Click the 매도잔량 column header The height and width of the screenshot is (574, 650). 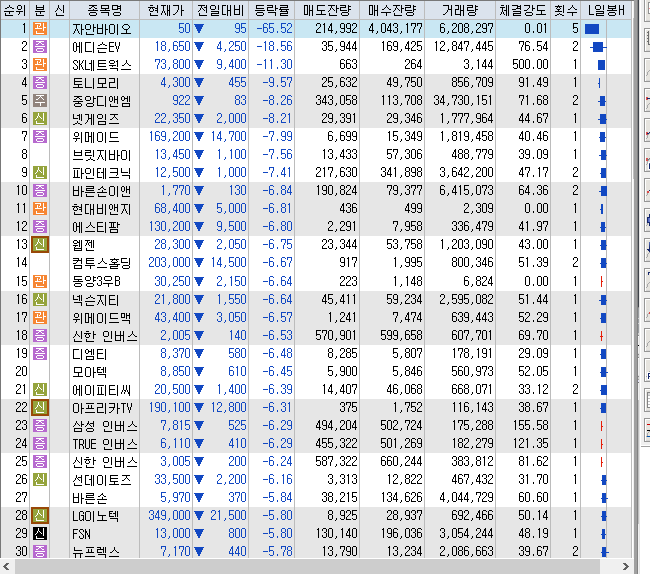(x=327, y=10)
